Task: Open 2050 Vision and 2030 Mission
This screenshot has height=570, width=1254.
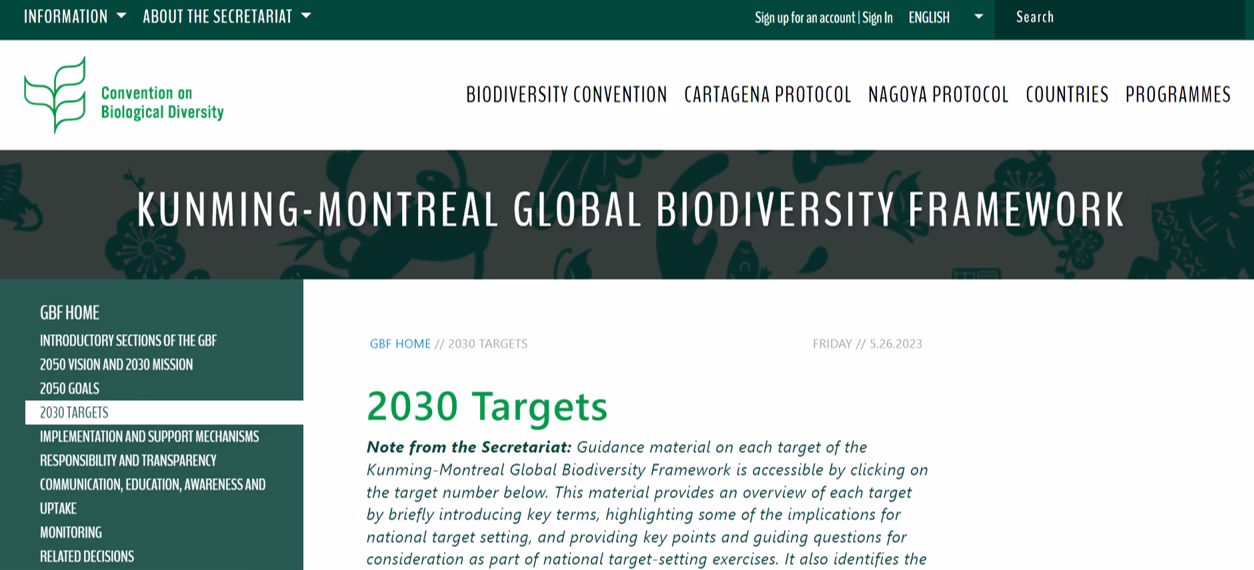Action: [116, 365]
